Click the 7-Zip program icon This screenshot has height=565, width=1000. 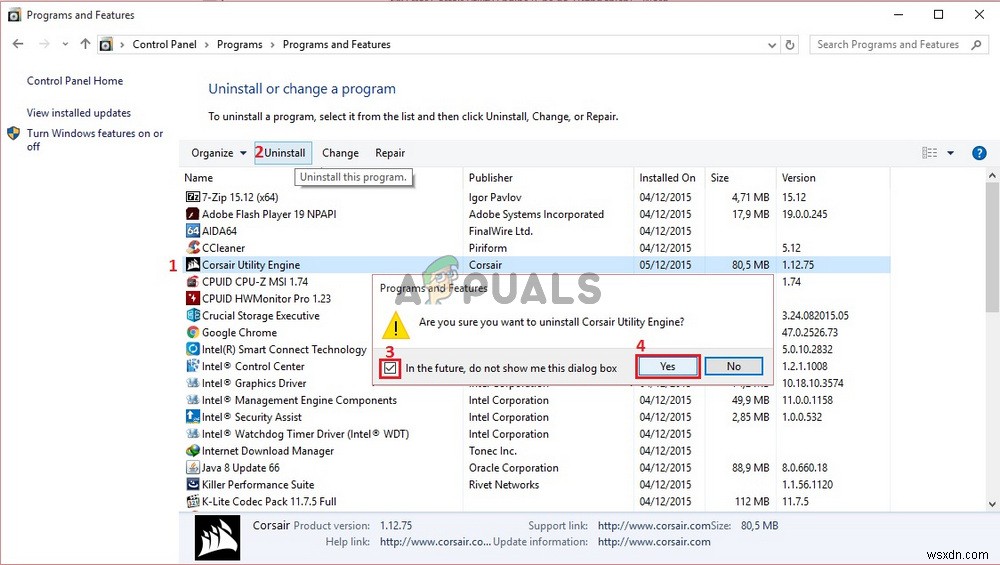pos(193,197)
